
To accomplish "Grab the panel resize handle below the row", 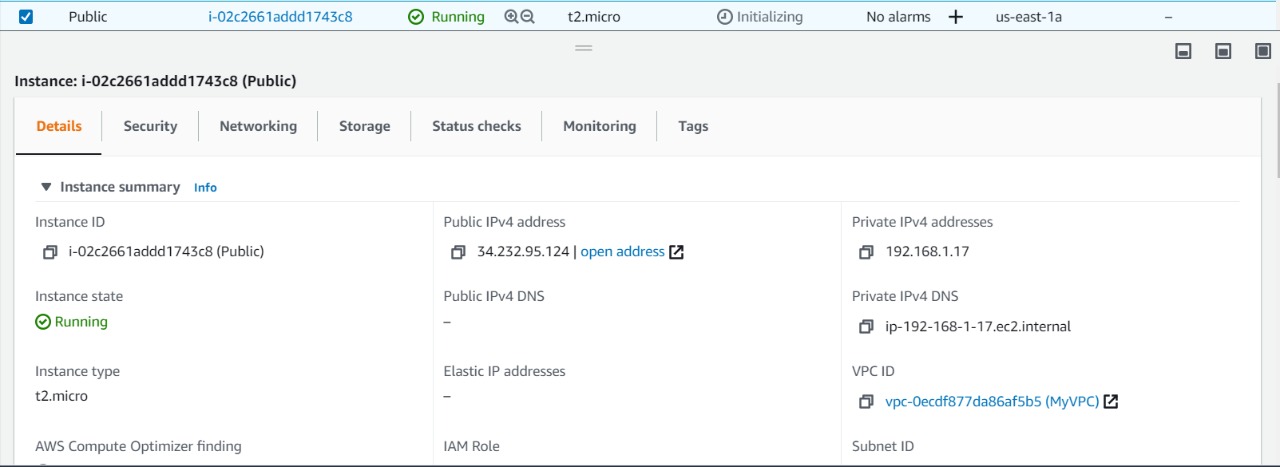I will pyautogui.click(x=584, y=48).
